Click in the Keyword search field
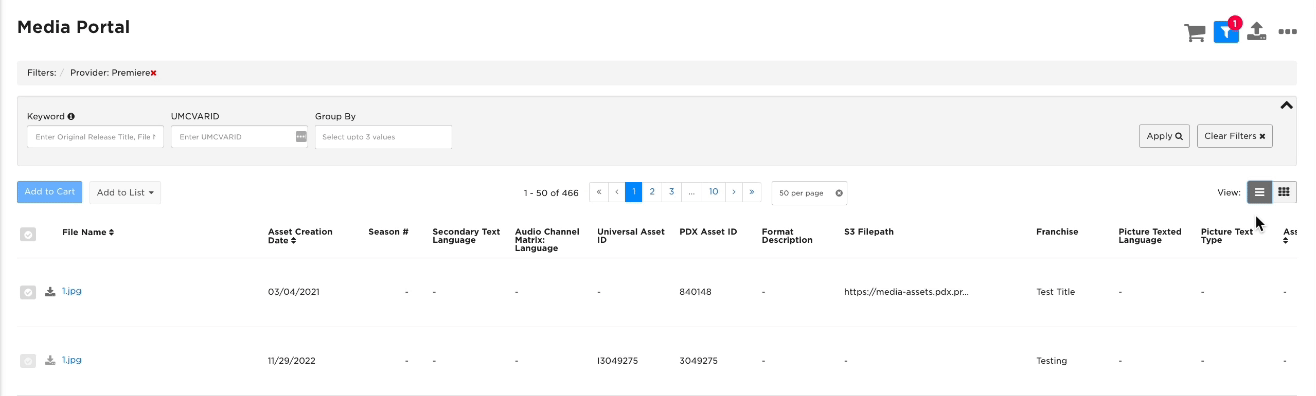Image resolution: width=1316 pixels, height=396 pixels. click(x=95, y=136)
